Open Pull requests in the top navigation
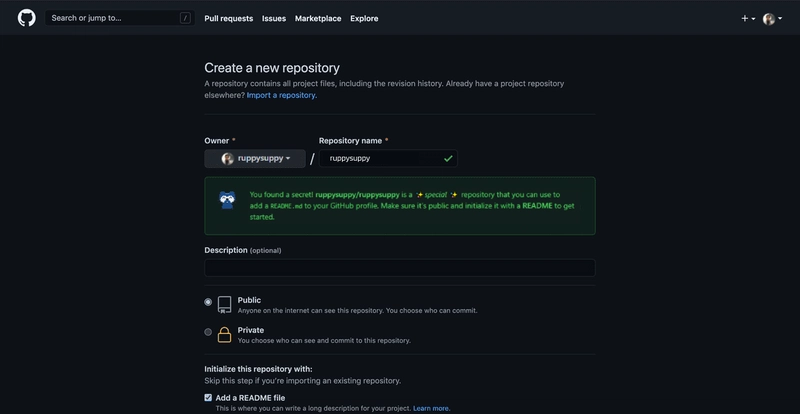Image resolution: width=800 pixels, height=414 pixels. [x=229, y=18]
